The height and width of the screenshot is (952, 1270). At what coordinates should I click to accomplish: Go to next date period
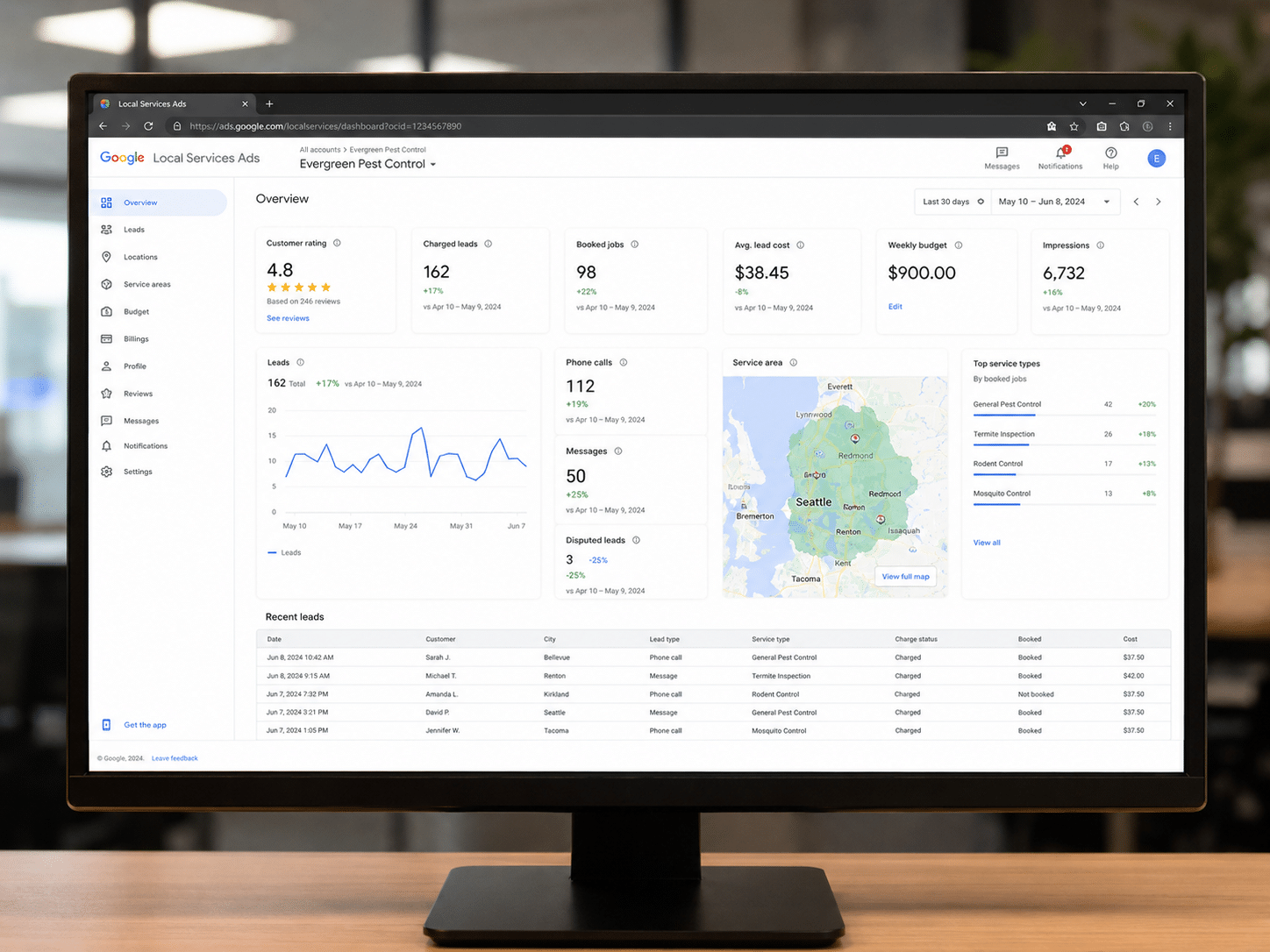pyautogui.click(x=1159, y=202)
